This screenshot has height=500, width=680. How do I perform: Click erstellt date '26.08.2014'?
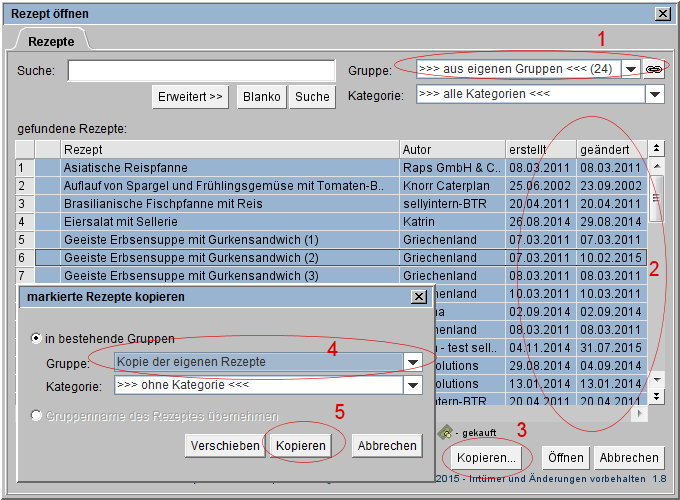pos(541,222)
